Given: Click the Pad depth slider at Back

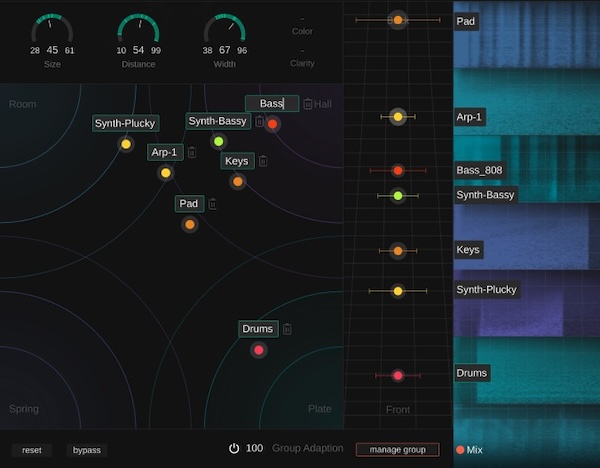Looking at the screenshot, I should pyautogui.click(x=398, y=20).
